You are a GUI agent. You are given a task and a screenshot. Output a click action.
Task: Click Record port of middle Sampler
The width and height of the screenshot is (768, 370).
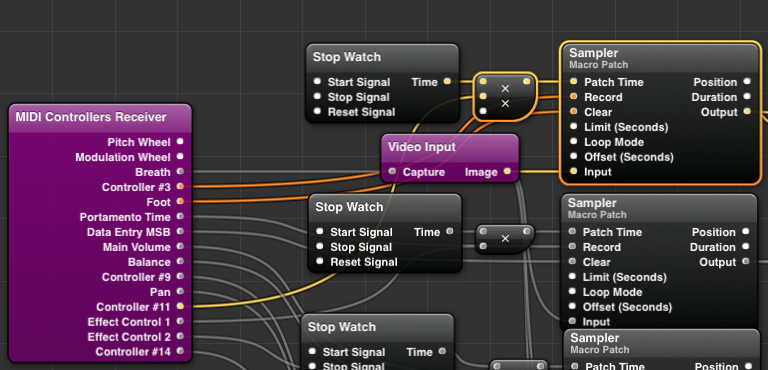tap(572, 247)
